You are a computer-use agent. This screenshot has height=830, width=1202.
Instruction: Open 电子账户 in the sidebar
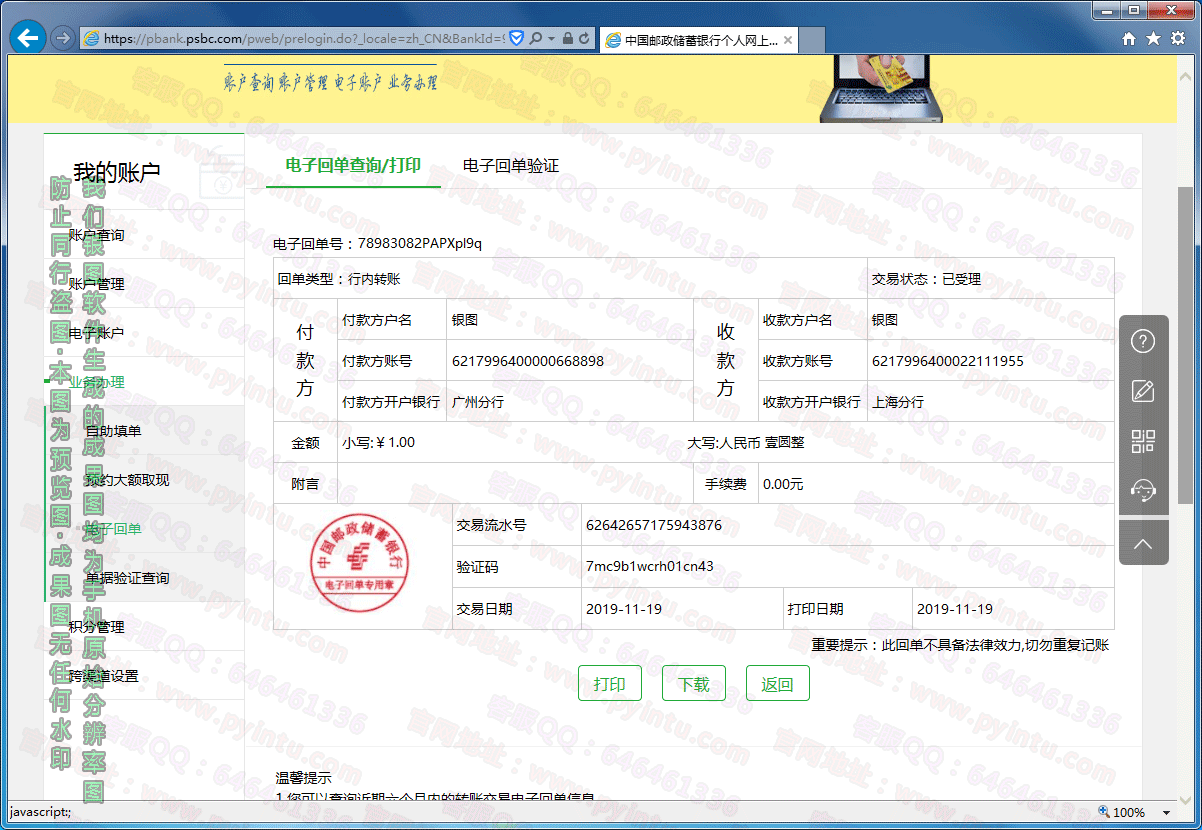[x=97, y=333]
